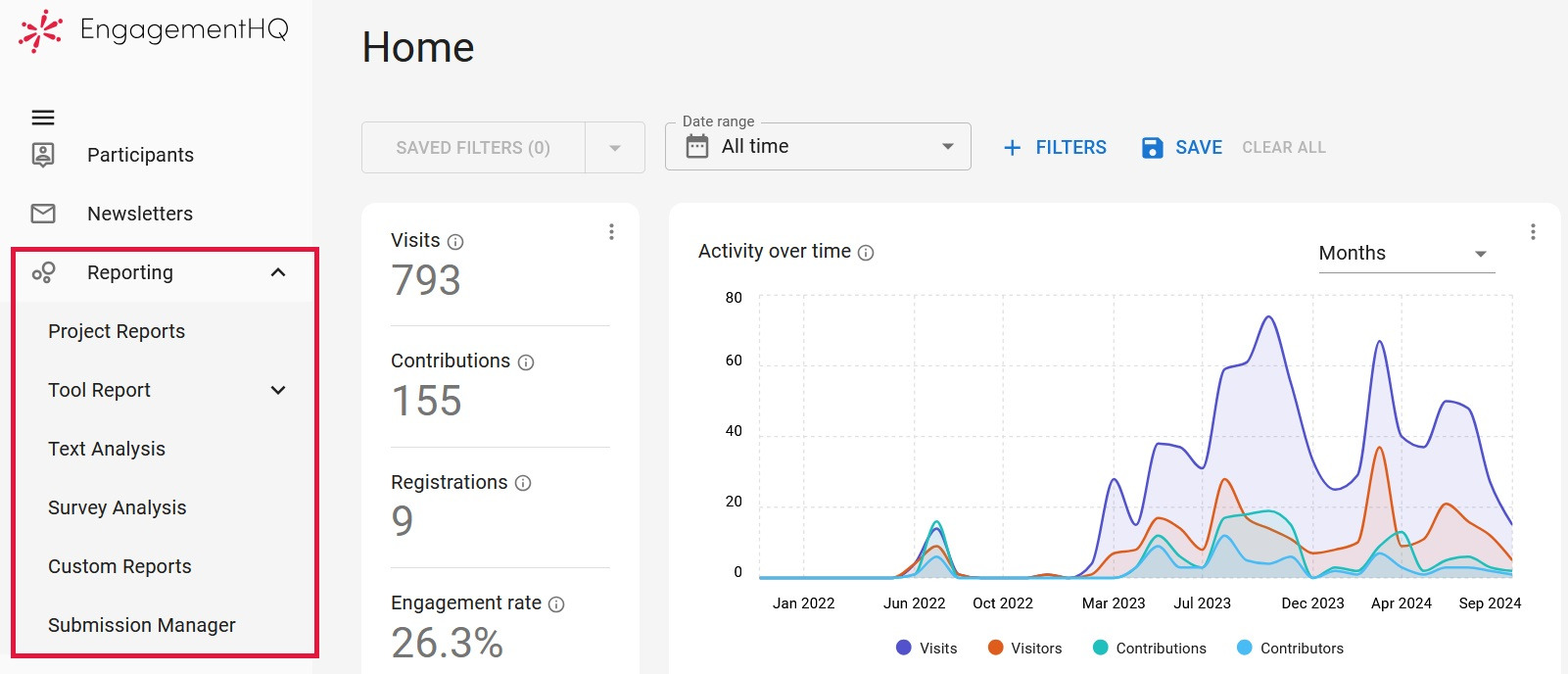
Task: Click the Engagement rate value 26.3%
Action: tap(448, 643)
